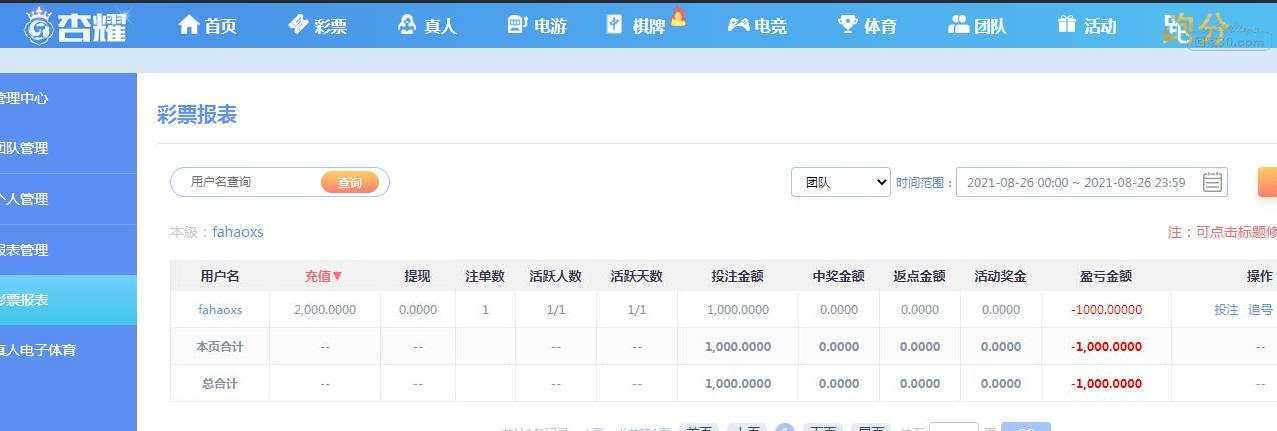Screen dimensions: 1277x431
Task: Sort table by 注单数 column header
Action: coord(485,276)
